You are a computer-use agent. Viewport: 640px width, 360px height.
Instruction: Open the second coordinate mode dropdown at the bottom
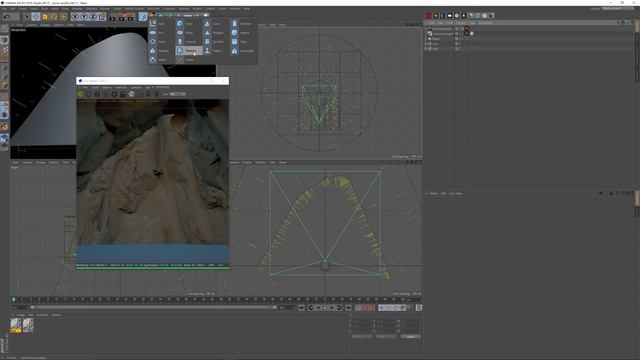[x=386, y=336]
